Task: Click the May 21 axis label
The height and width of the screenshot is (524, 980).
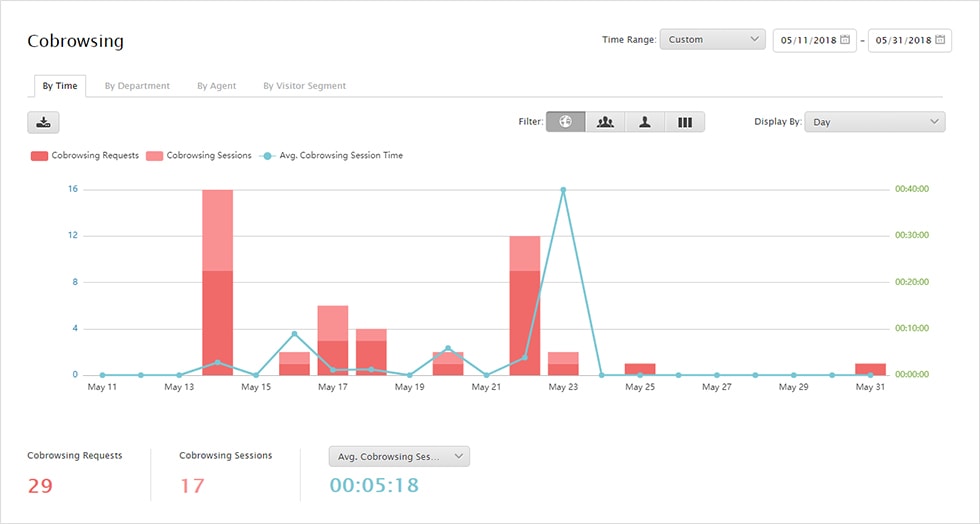Action: [x=486, y=387]
